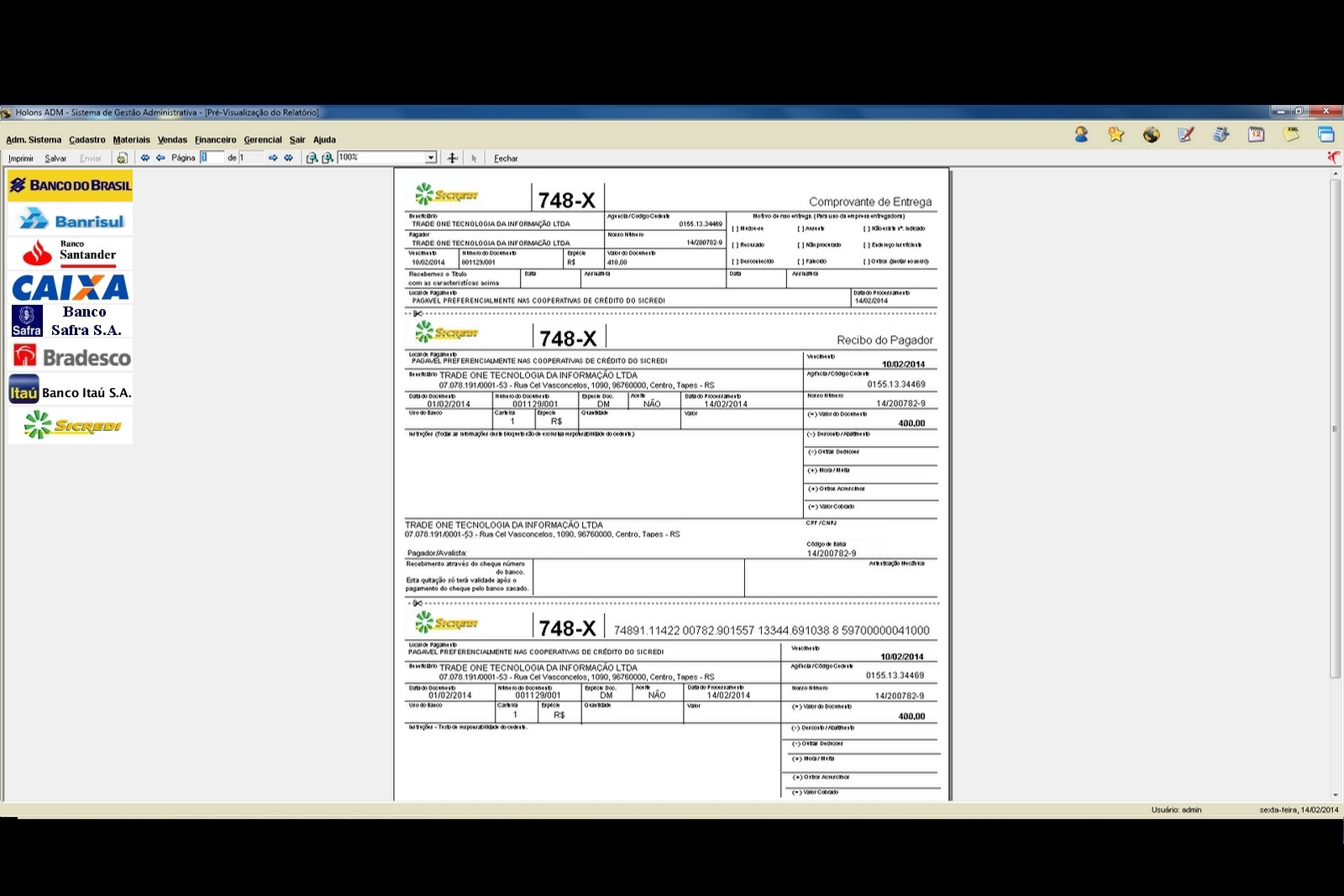This screenshot has height=896, width=1344.
Task: Click barcode line '74891.11422 00782.901557'
Action: point(771,631)
